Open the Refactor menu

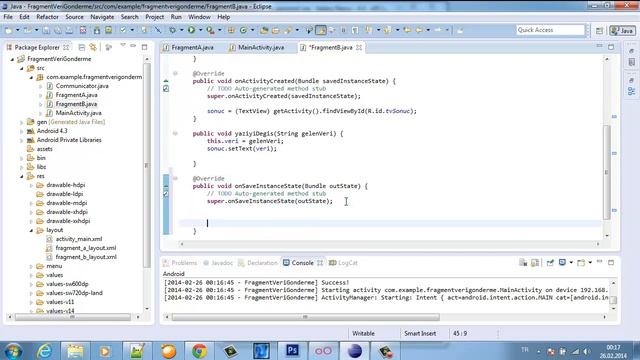47,17
